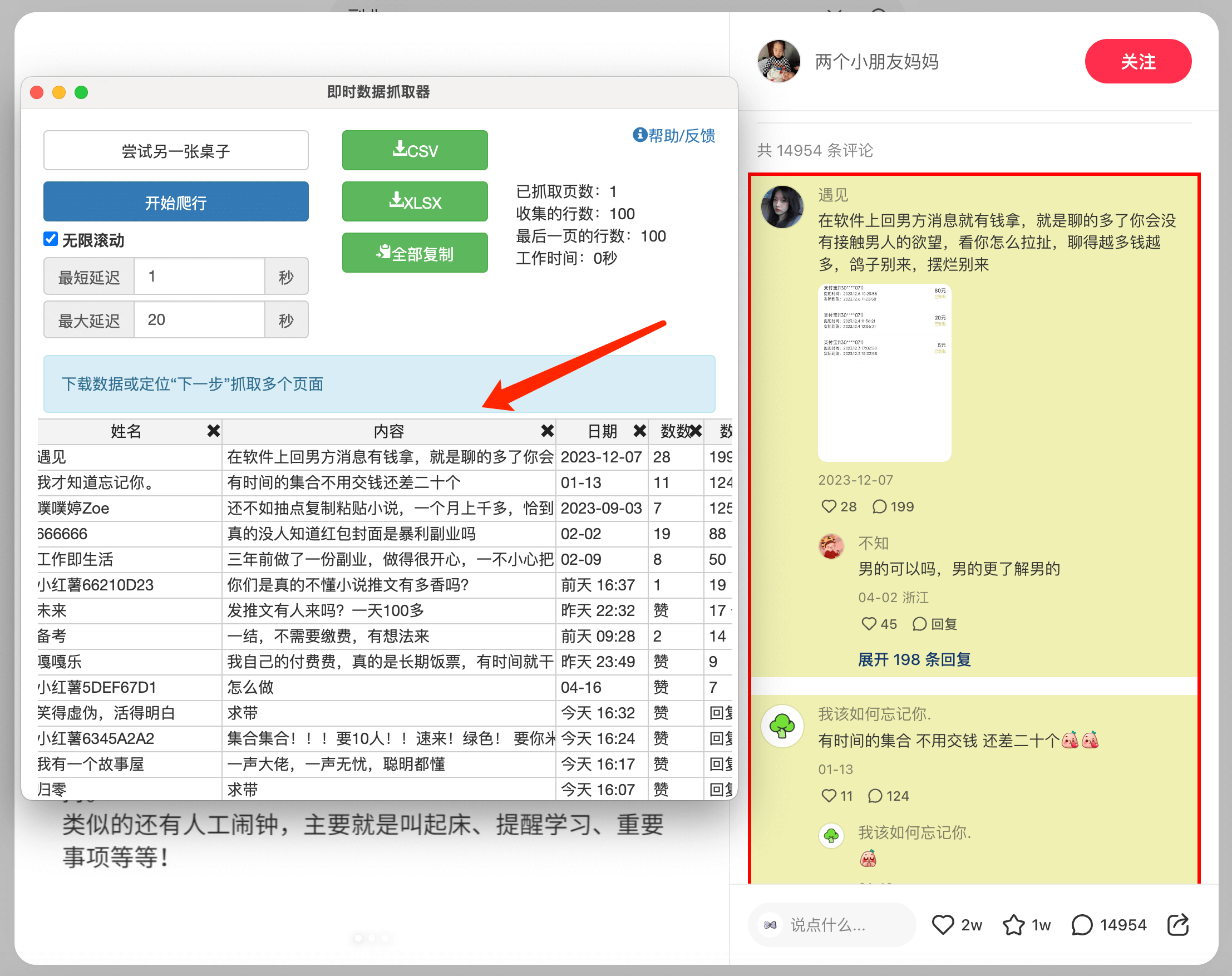Open the 帮助/反馈 help link
1232x976 pixels.
pos(674,136)
